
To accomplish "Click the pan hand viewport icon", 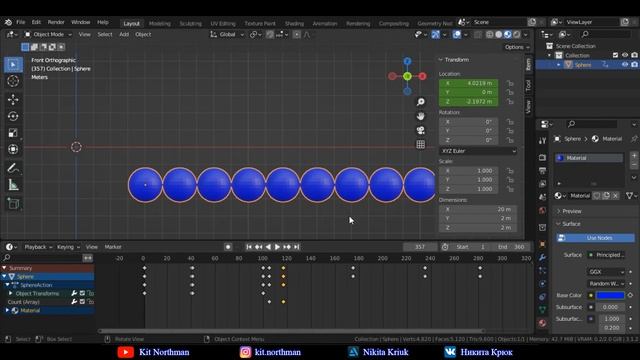I will [420, 116].
